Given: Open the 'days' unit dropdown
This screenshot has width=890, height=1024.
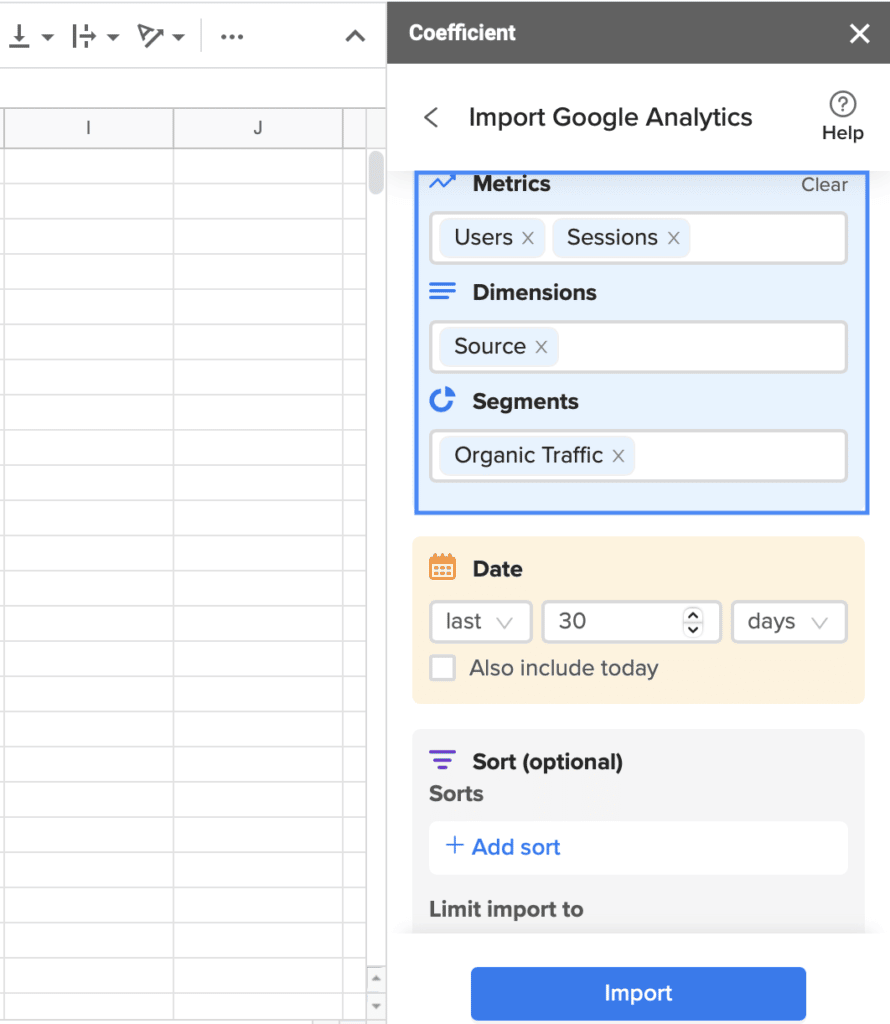Looking at the screenshot, I should (x=789, y=622).
